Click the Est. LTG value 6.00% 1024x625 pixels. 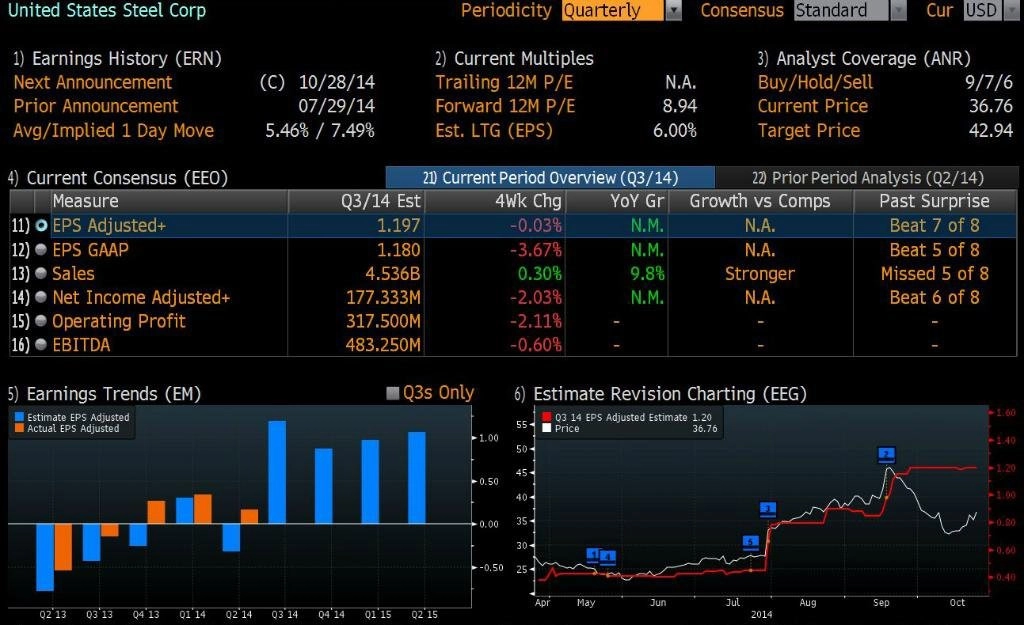[x=675, y=131]
